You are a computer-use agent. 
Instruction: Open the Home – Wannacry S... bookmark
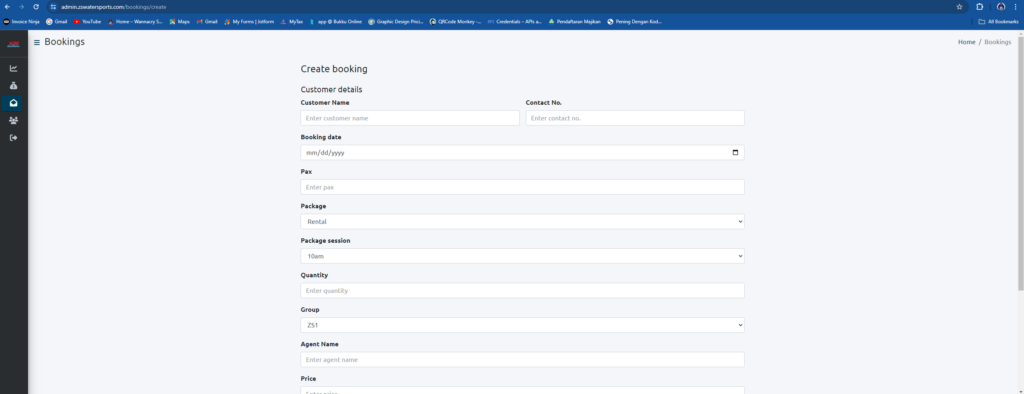pyautogui.click(x=135, y=22)
